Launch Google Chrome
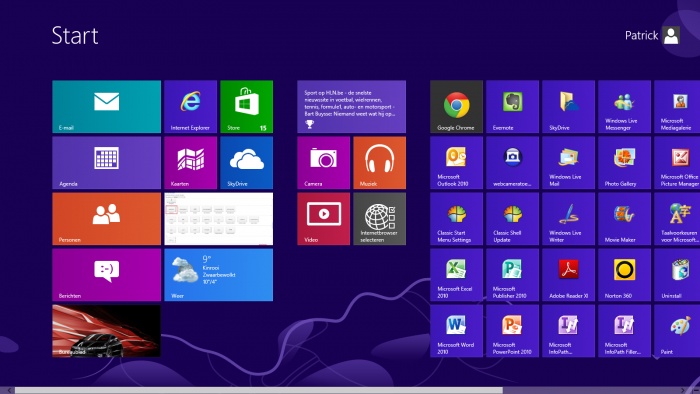Viewport: 700px width, 394px height. point(456,107)
